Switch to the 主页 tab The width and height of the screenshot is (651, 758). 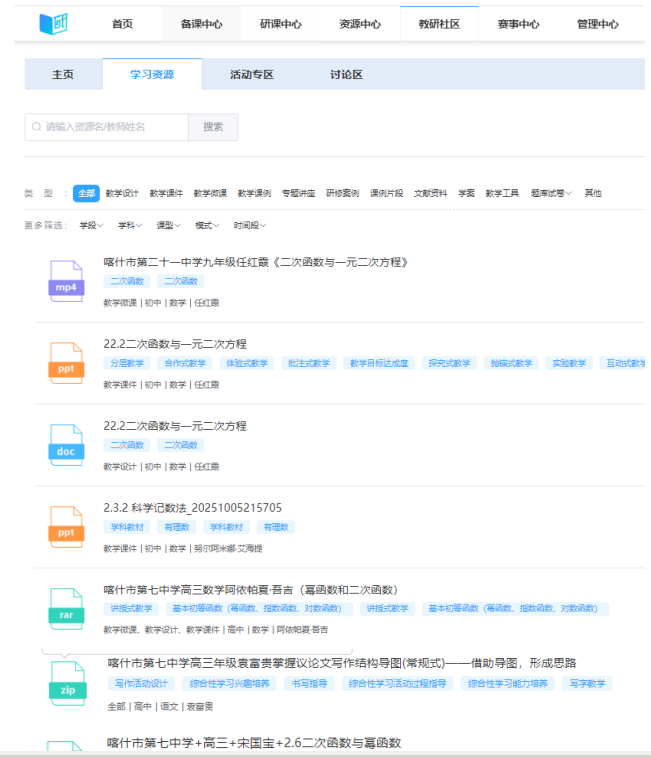coord(63,74)
